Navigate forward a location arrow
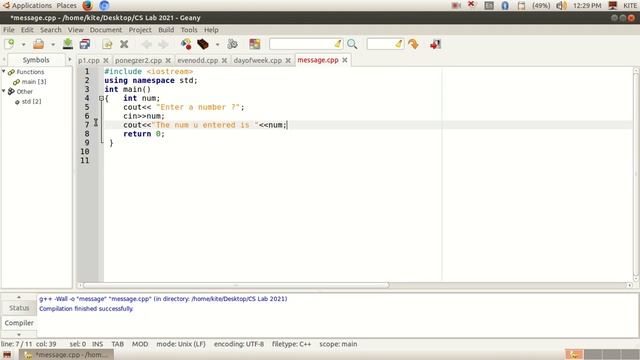640x360 pixels. (163, 44)
